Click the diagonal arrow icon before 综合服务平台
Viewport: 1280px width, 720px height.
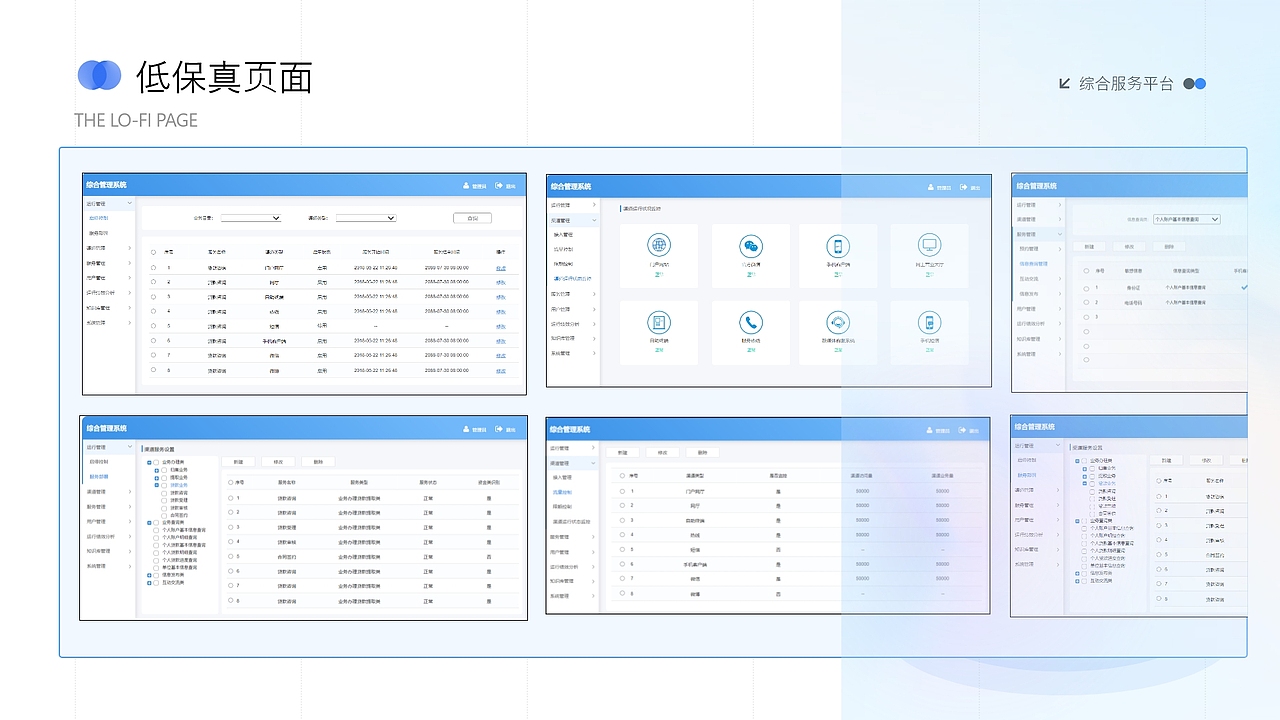(x=1065, y=84)
